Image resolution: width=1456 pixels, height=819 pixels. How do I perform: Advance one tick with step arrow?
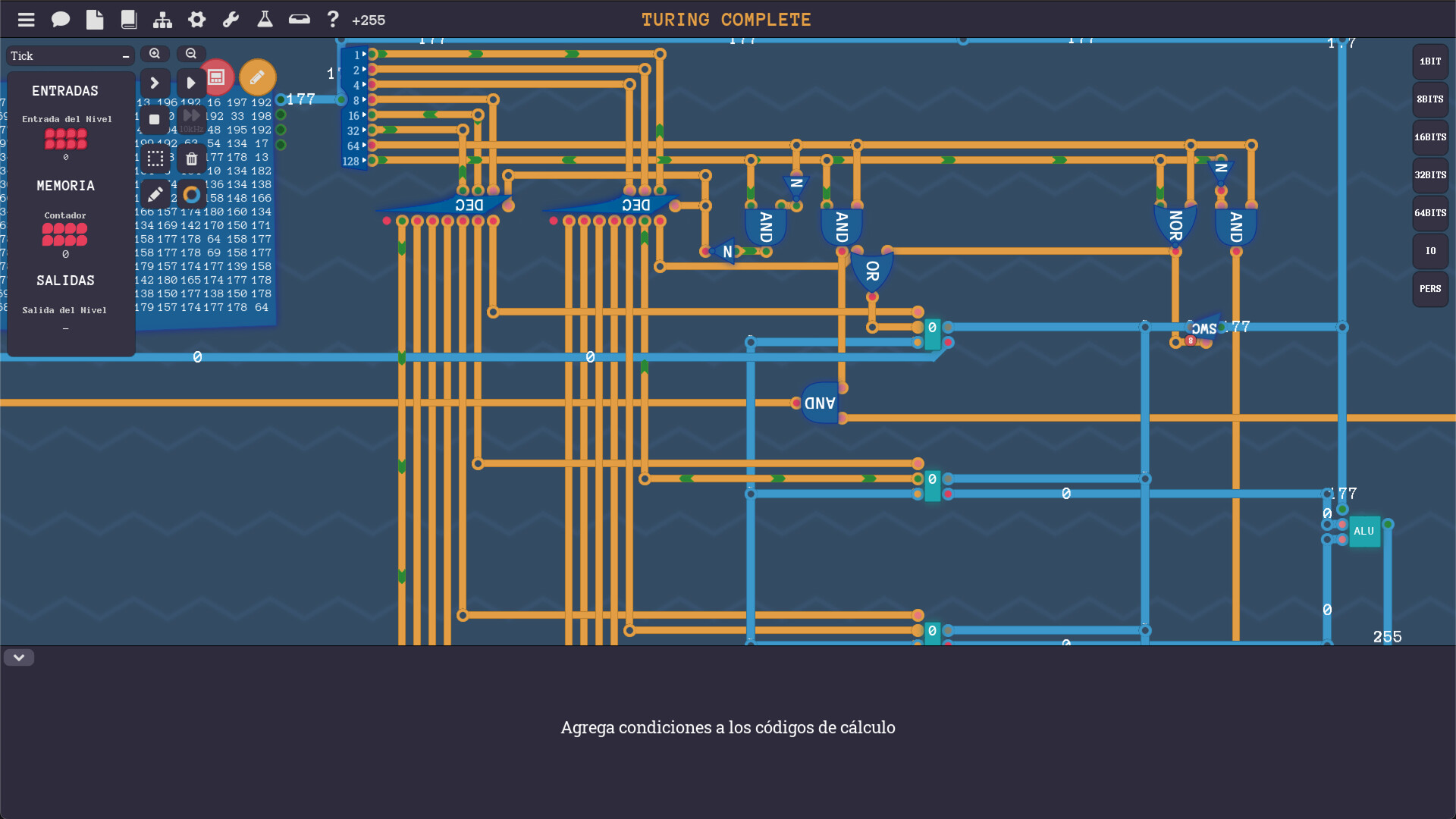(155, 83)
